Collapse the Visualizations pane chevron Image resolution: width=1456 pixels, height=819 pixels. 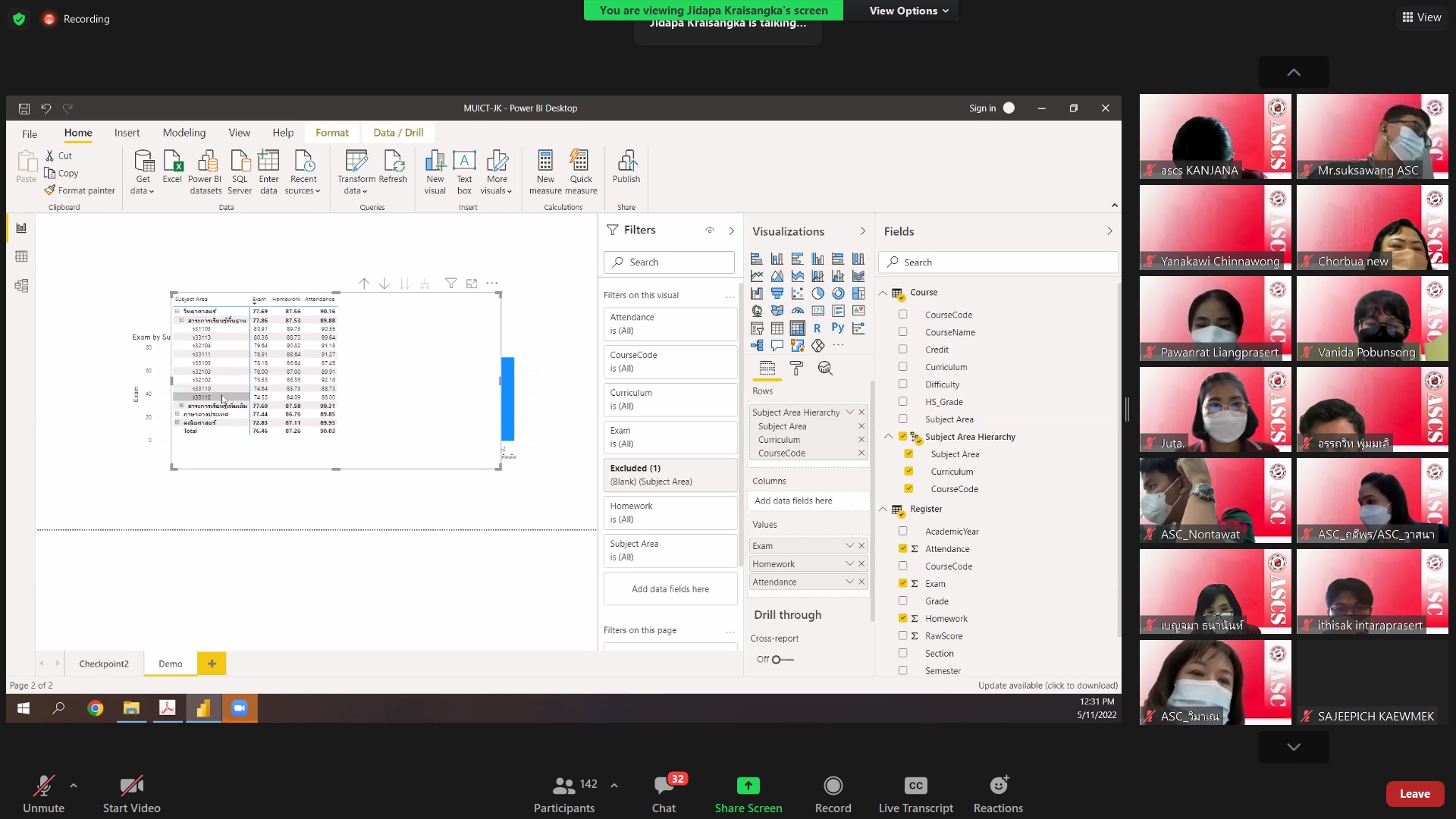[x=862, y=231]
